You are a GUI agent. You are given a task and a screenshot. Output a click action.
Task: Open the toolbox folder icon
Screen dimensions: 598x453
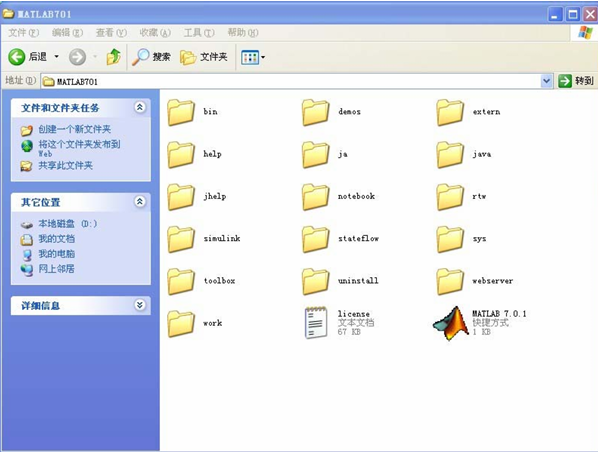(x=181, y=281)
